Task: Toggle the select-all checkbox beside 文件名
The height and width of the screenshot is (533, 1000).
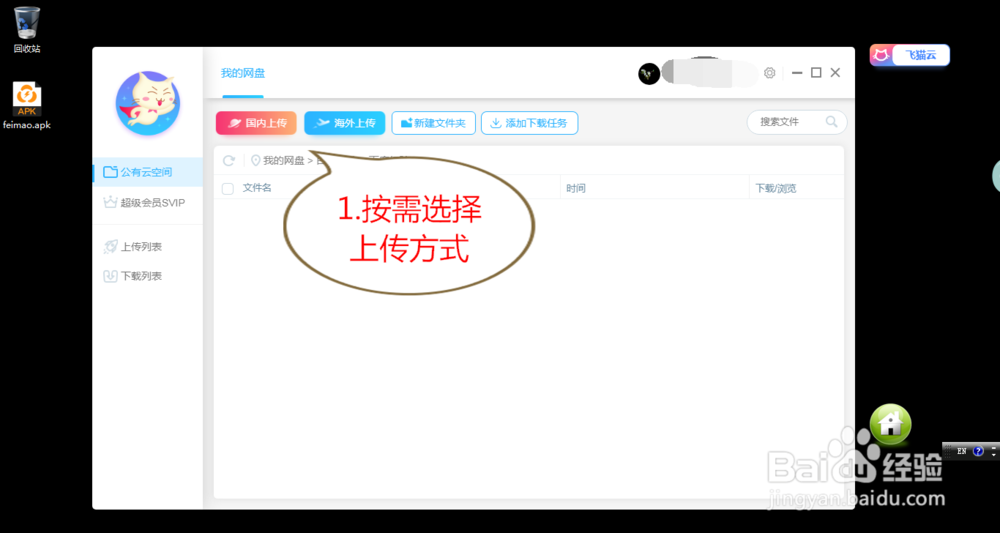Action: pos(228,188)
